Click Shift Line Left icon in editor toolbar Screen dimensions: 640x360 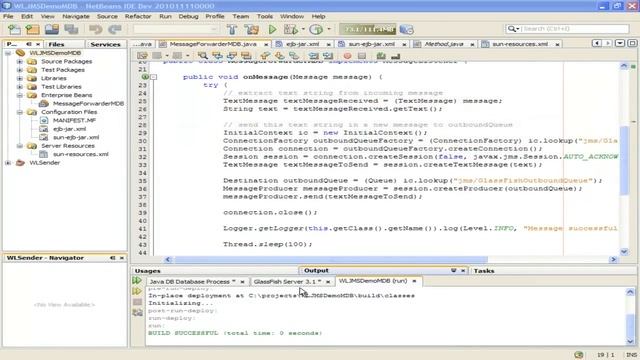313,56
